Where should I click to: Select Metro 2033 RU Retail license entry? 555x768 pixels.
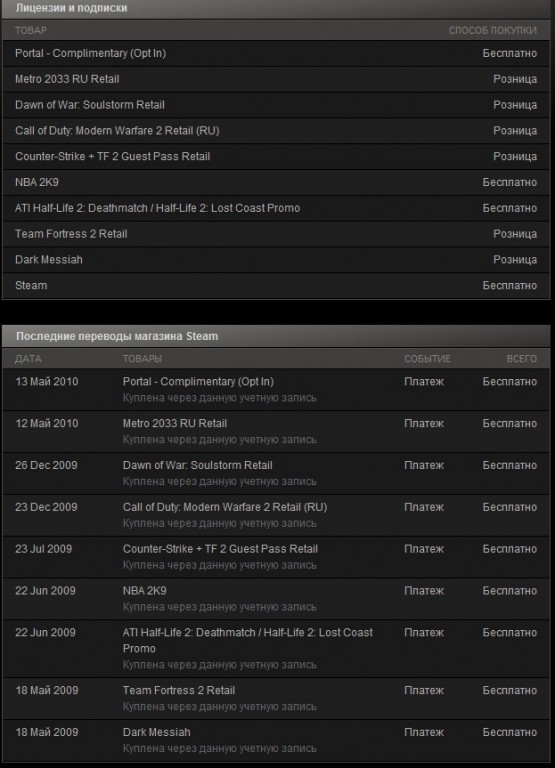[276, 79]
